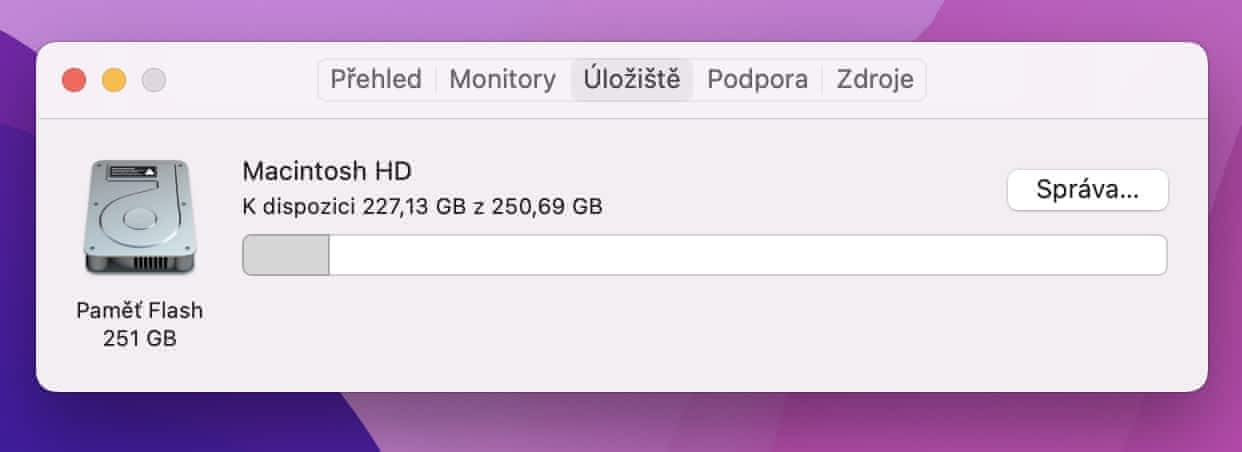1242x452 pixels.
Task: Click the 251 GB label under the drive
Action: pyautogui.click(x=139, y=338)
